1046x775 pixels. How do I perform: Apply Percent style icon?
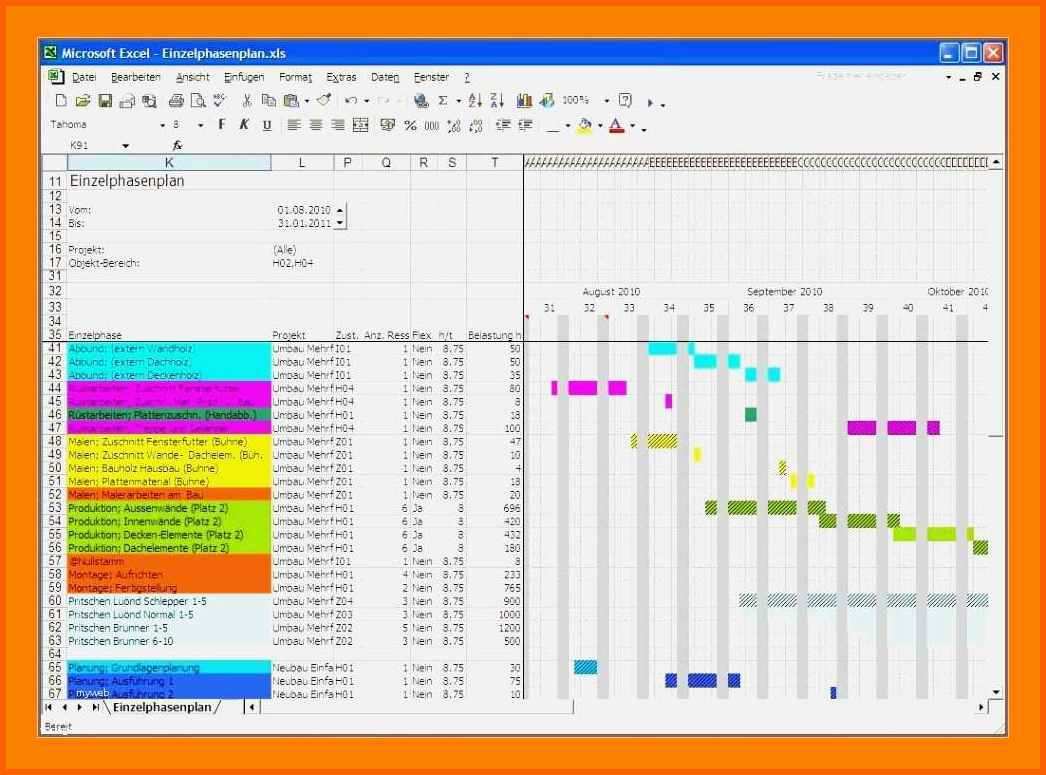click(x=410, y=125)
